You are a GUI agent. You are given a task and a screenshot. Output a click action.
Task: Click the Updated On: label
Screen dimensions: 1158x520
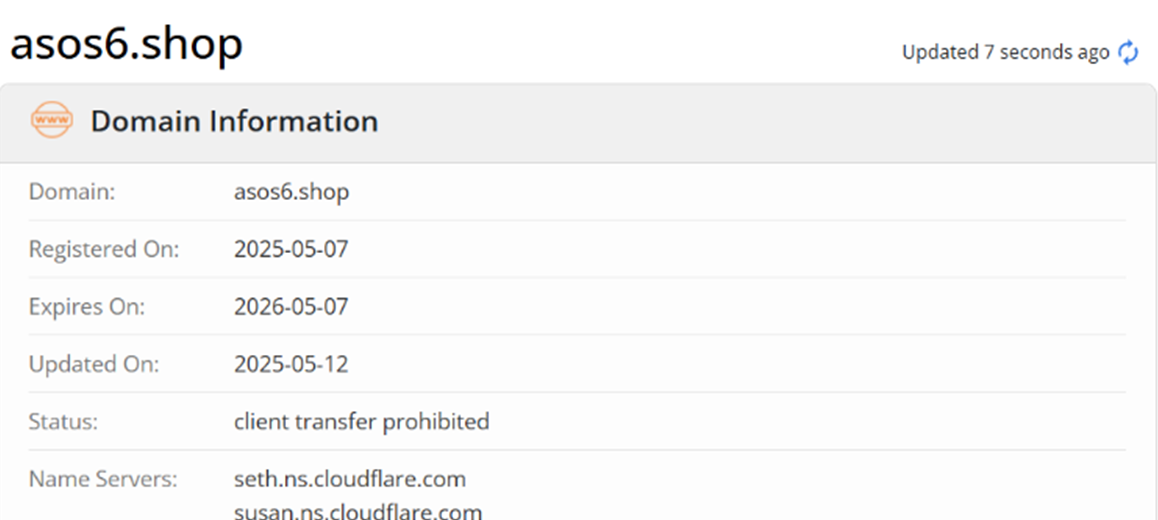(94, 364)
